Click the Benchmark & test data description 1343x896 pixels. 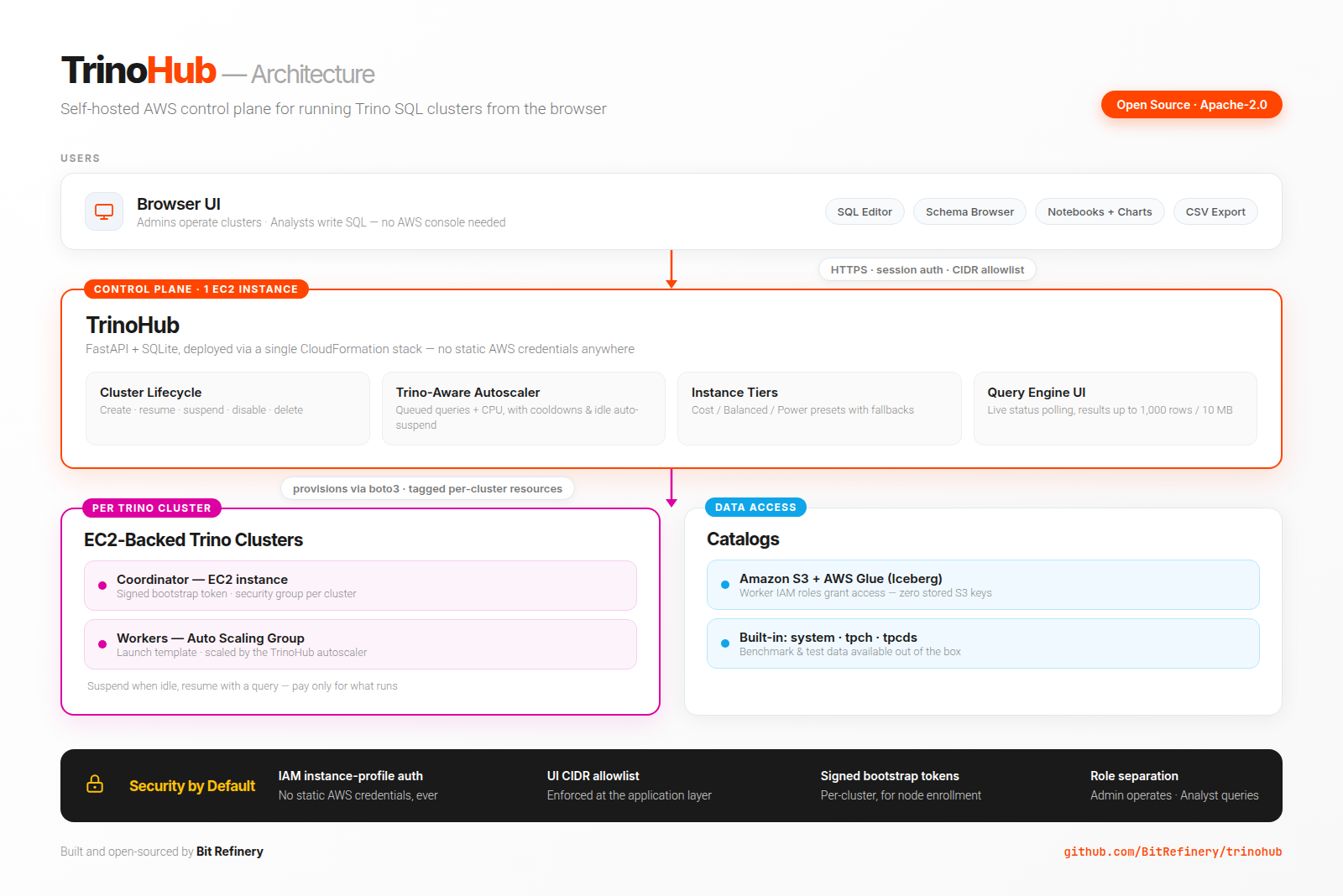(850, 652)
